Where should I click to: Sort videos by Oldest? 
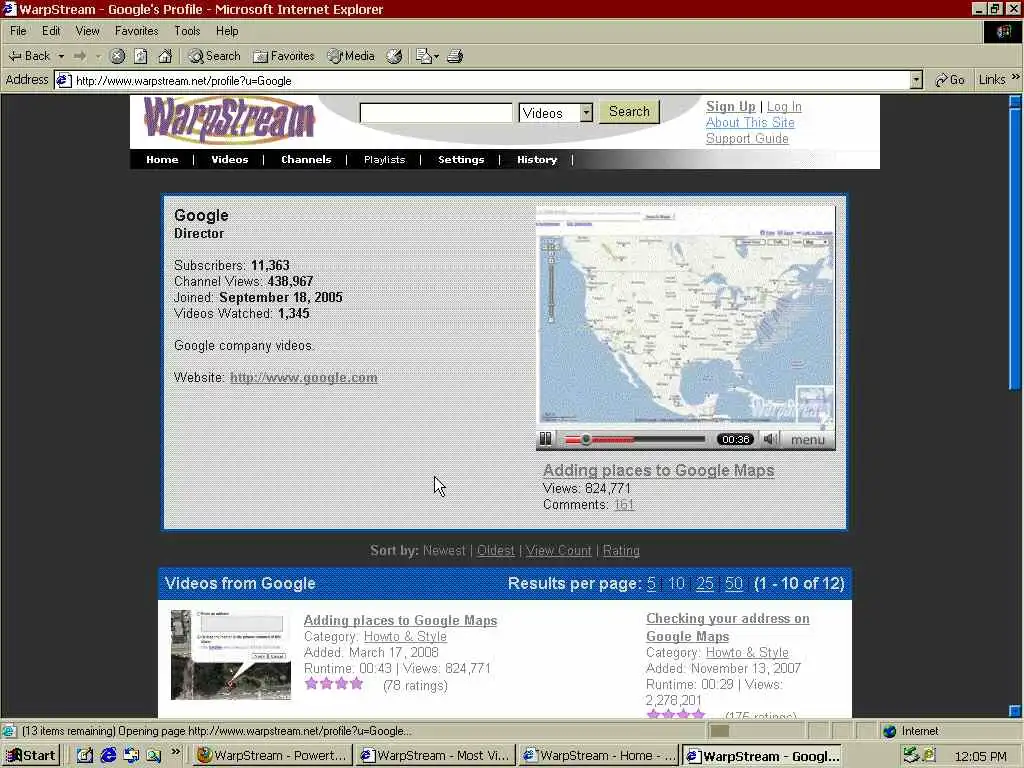click(x=496, y=551)
